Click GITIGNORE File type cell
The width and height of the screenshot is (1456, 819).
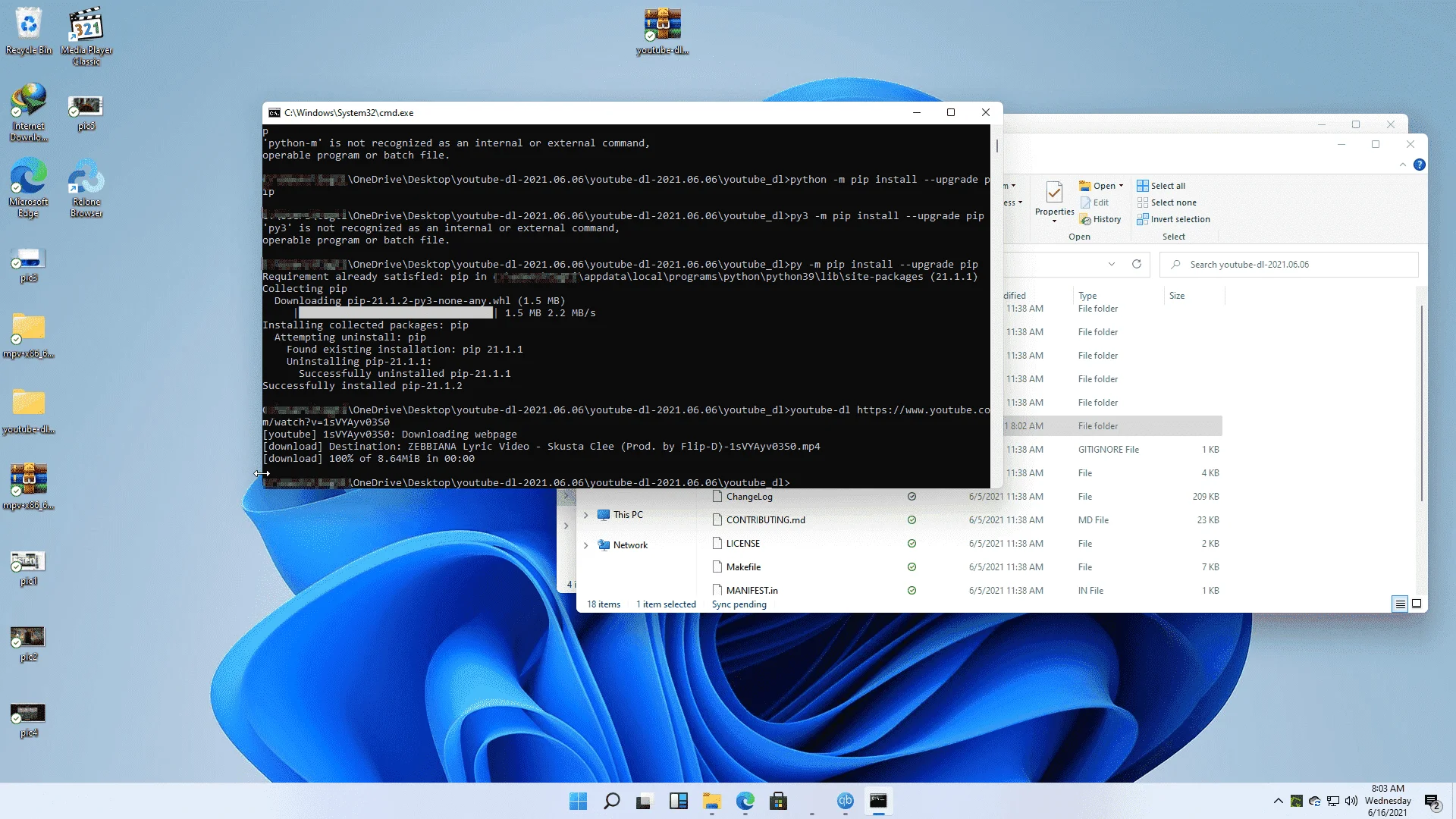click(1109, 450)
